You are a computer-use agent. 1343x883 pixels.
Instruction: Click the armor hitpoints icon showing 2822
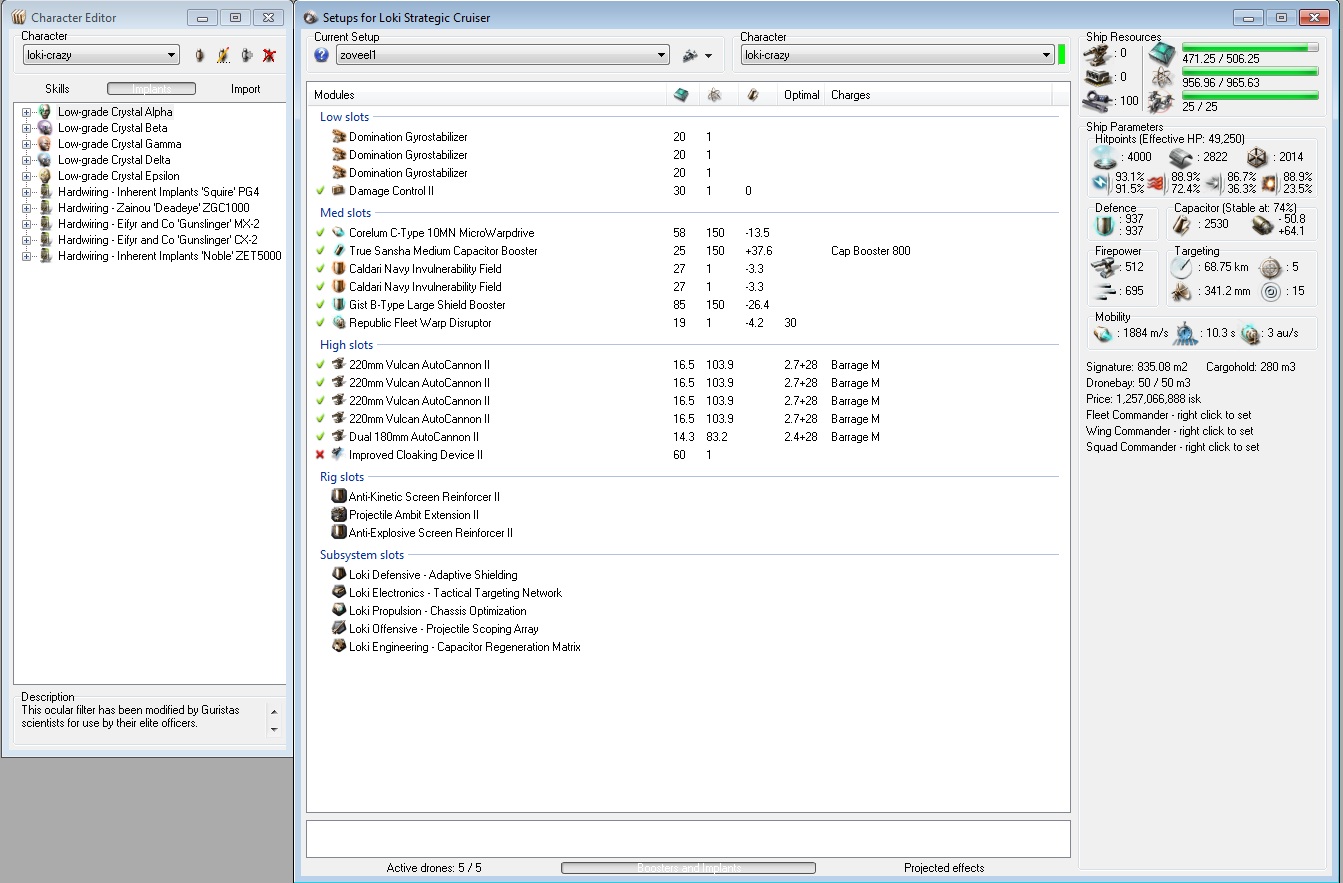(1181, 157)
